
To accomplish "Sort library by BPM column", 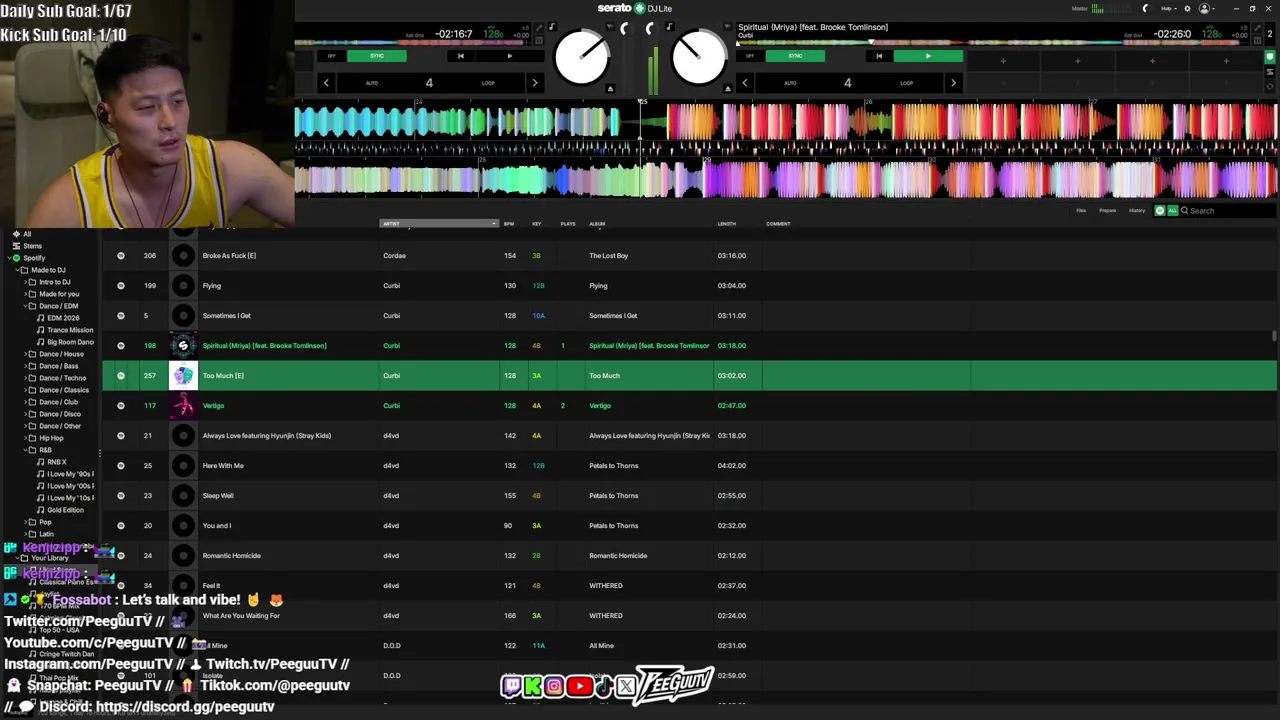I will (509, 224).
